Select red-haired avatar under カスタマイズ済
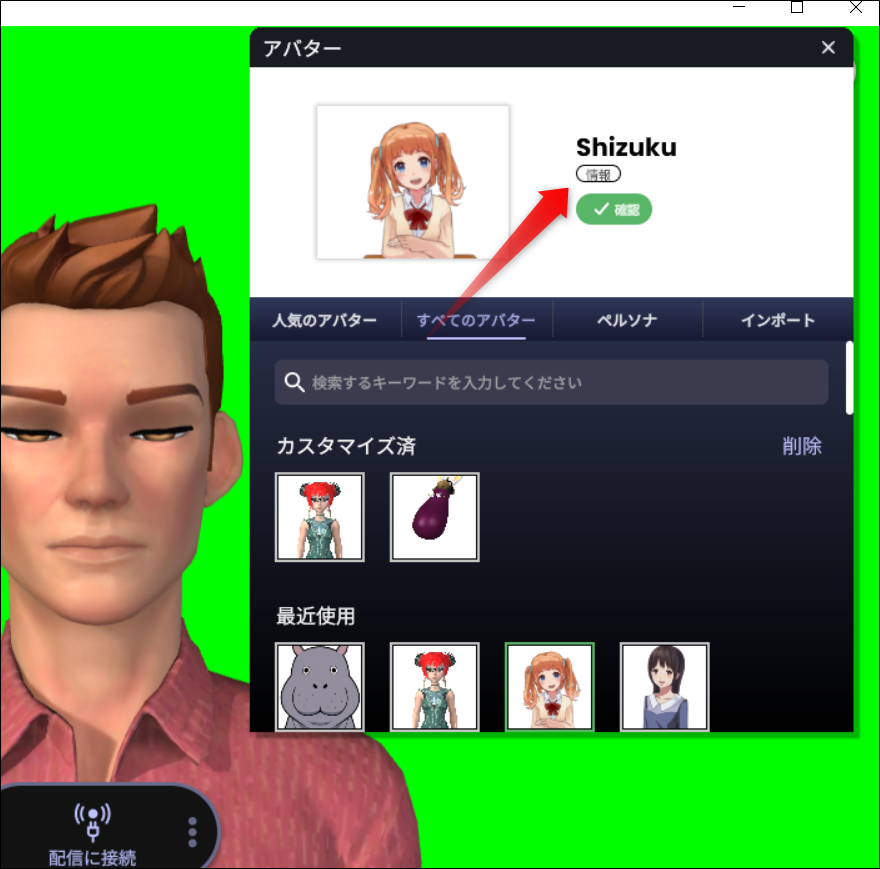 319,517
